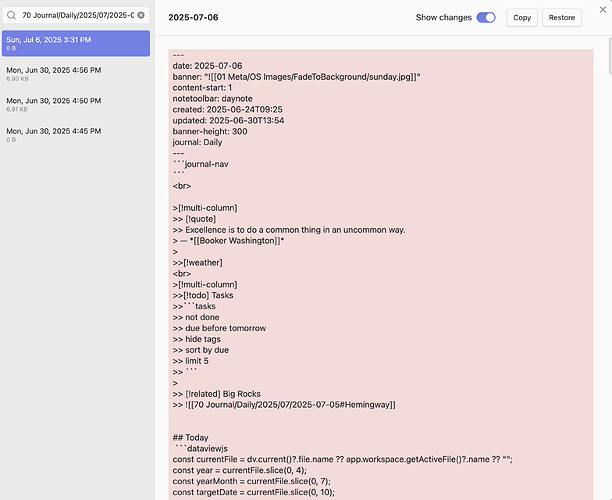
Task: Click the dataviewjs code fence line
Action: point(201,448)
